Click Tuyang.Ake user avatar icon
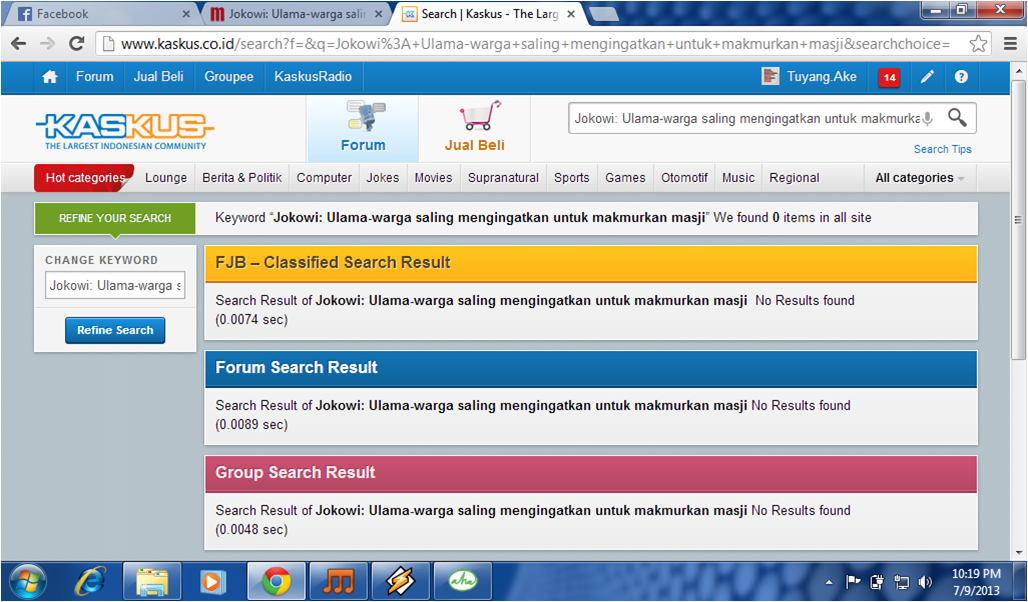 (770, 76)
